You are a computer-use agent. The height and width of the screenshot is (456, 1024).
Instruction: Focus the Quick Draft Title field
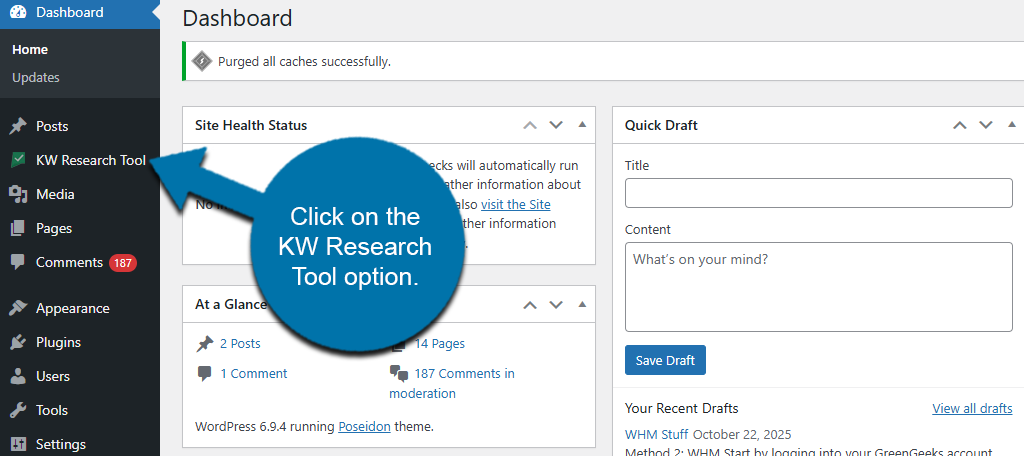[818, 193]
